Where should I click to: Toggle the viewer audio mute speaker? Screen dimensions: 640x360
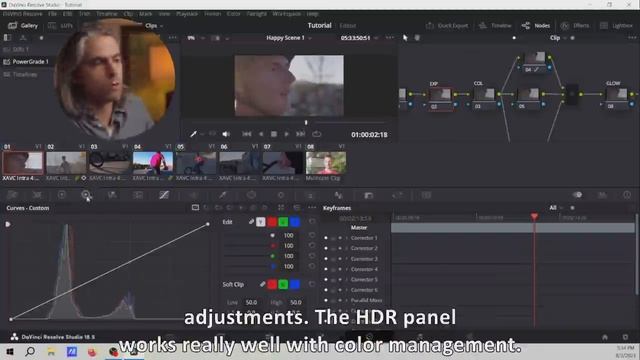coord(226,134)
